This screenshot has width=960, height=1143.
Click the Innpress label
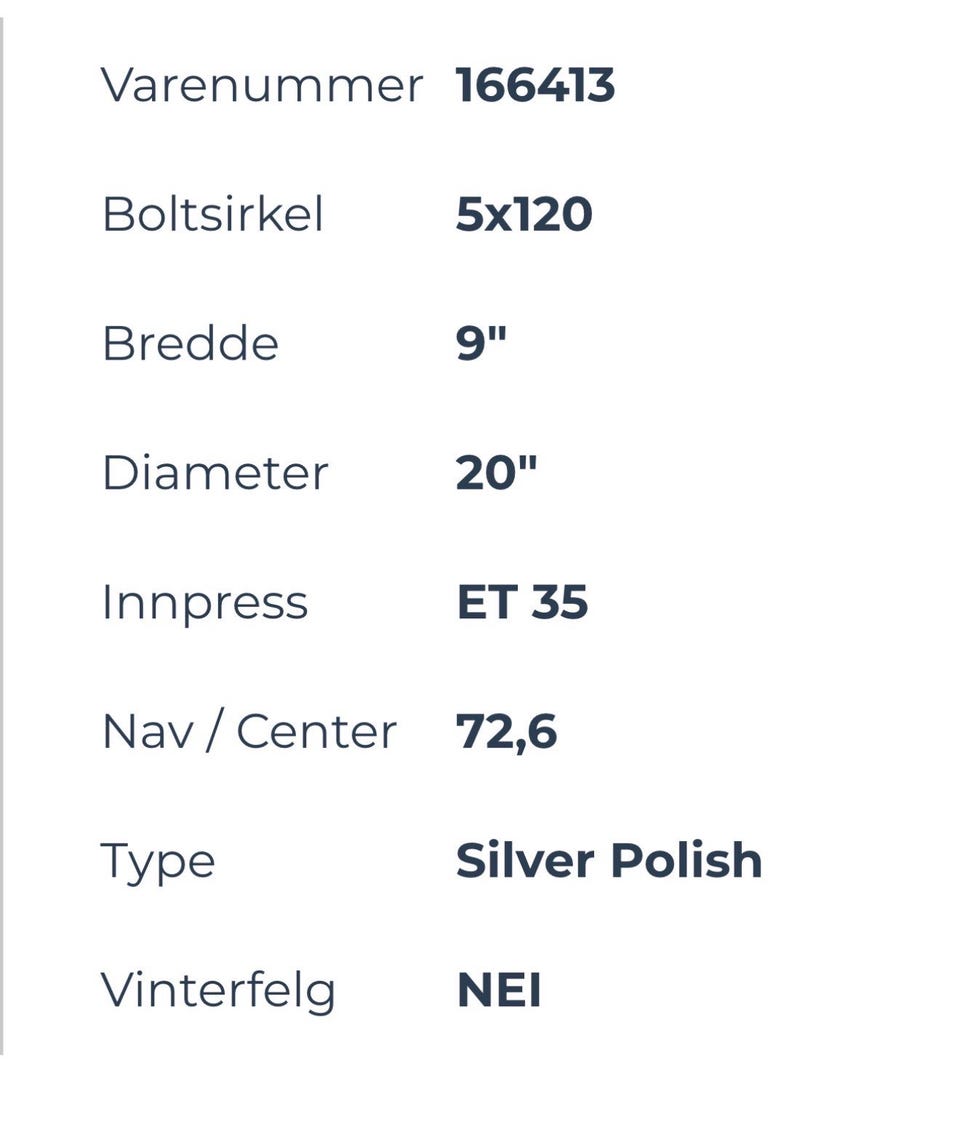[x=205, y=602]
